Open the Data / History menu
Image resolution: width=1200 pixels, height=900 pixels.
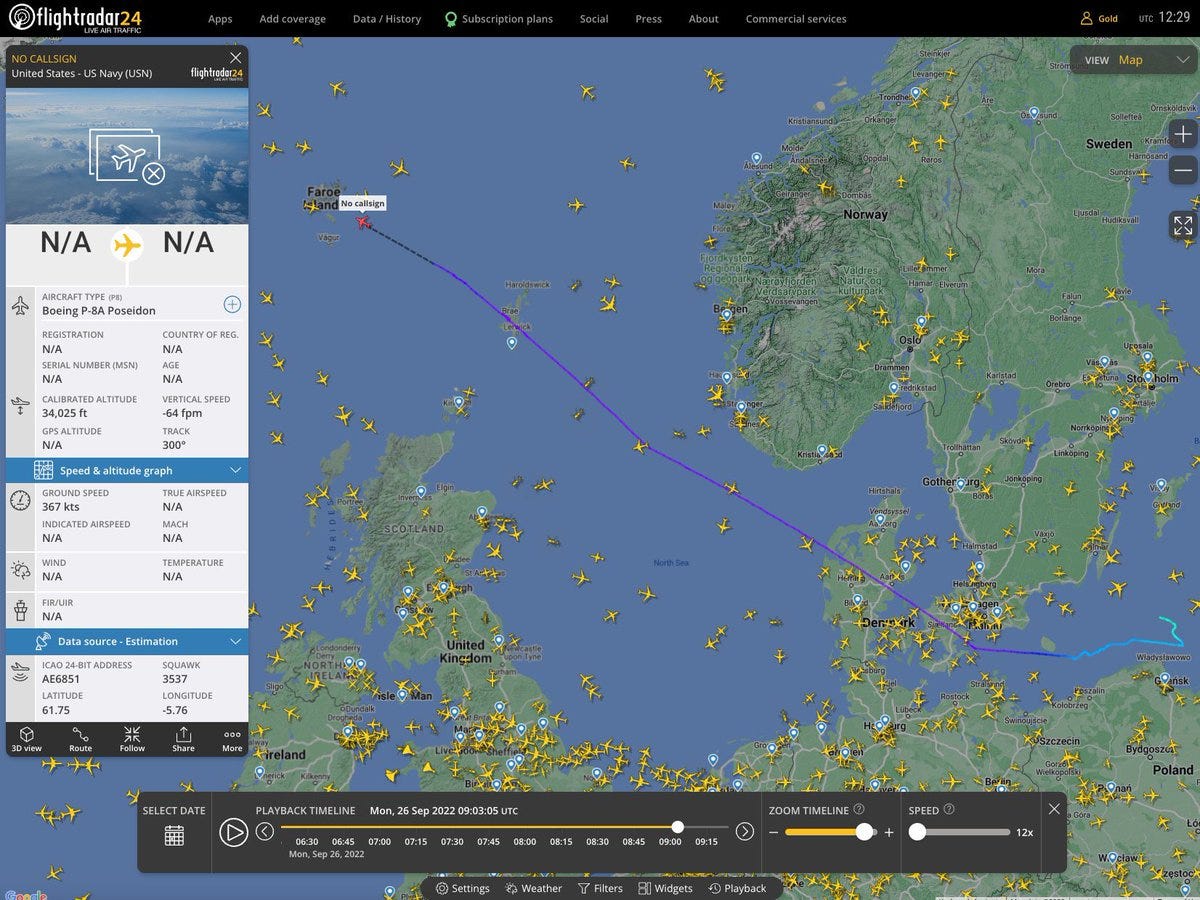tap(387, 19)
